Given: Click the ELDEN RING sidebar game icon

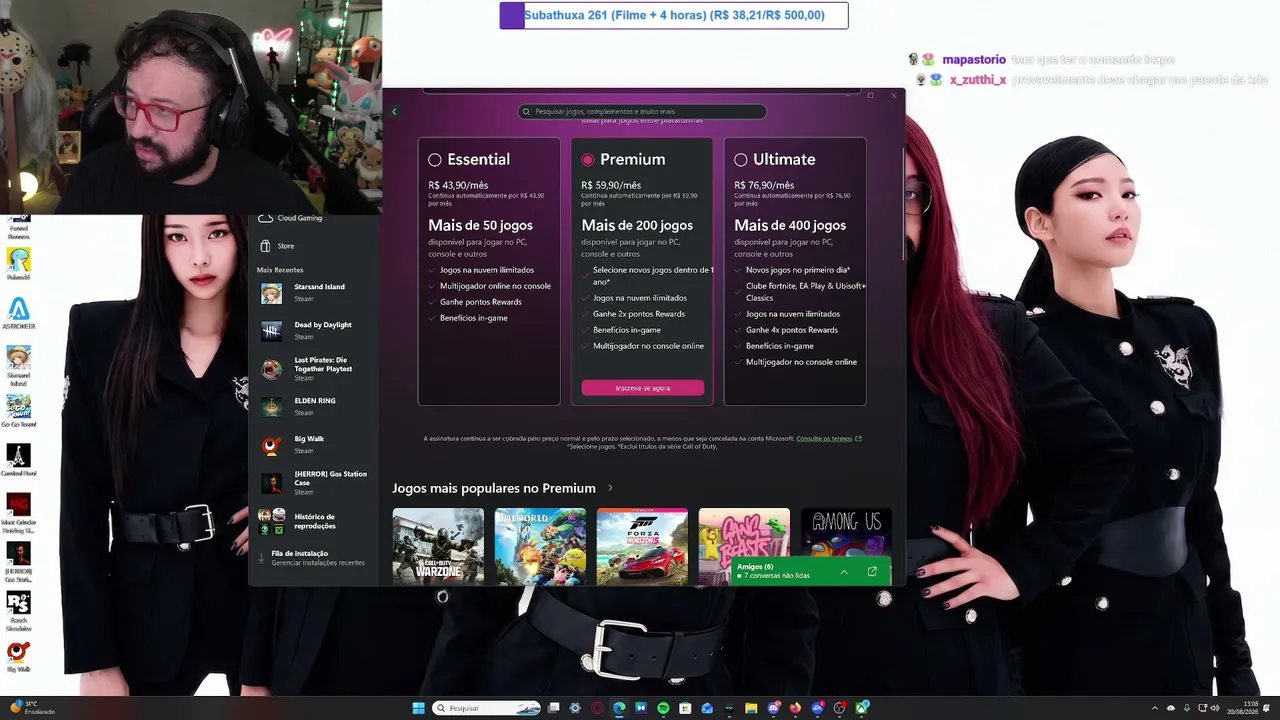Looking at the screenshot, I should click(271, 407).
